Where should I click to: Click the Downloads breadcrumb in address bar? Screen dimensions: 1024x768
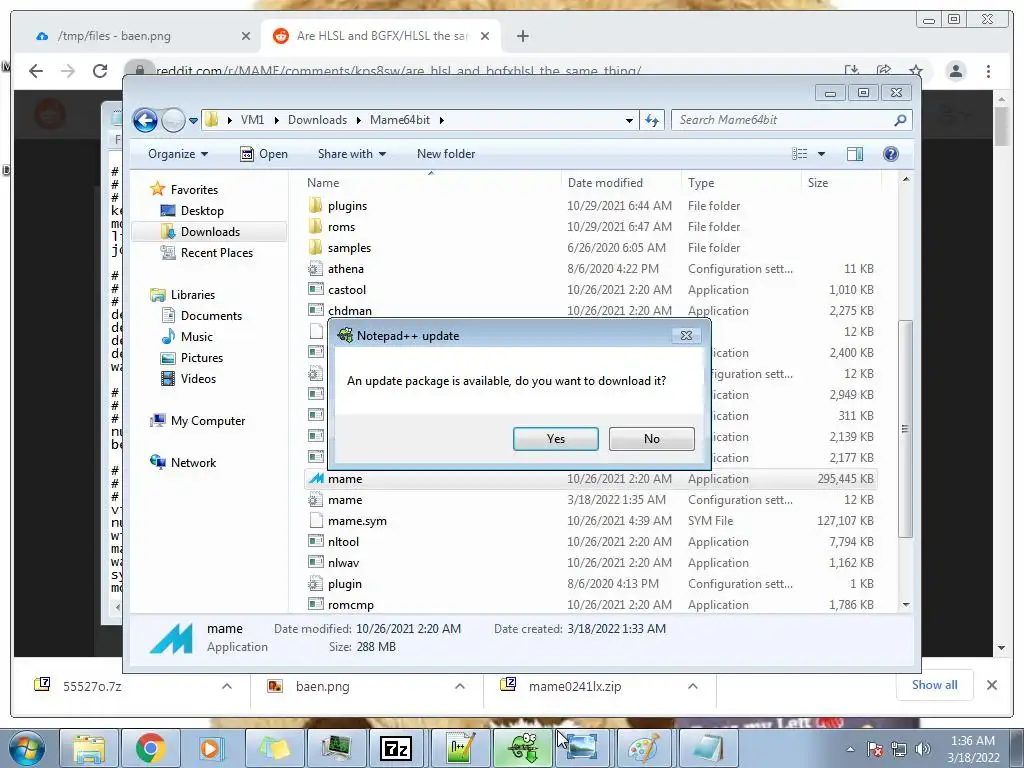[317, 120]
